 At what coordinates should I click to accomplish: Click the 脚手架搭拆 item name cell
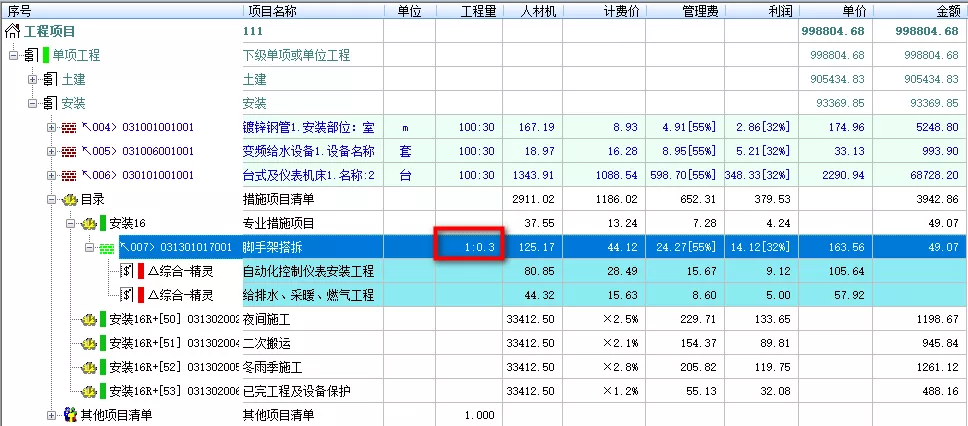point(312,247)
